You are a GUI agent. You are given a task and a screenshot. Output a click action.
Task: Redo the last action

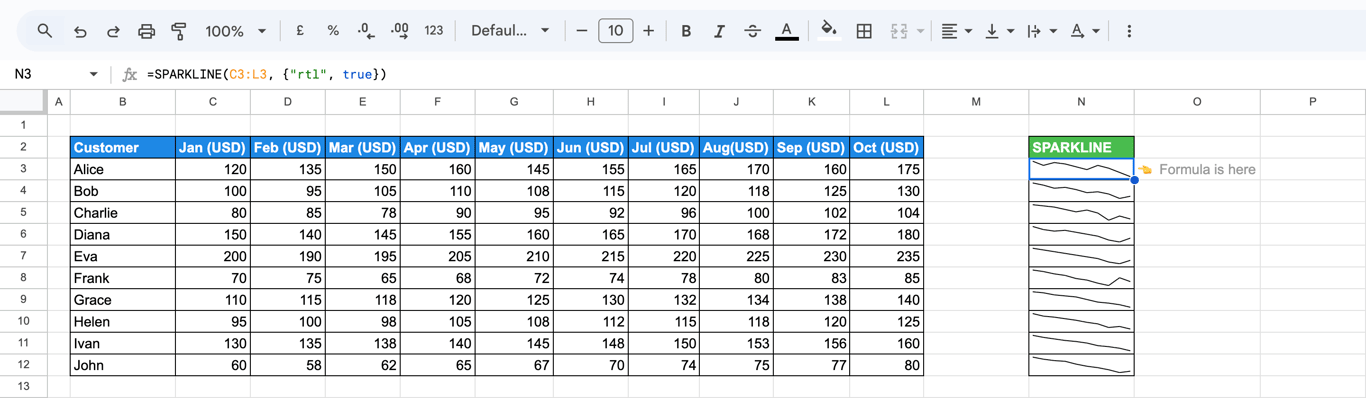coord(113,31)
